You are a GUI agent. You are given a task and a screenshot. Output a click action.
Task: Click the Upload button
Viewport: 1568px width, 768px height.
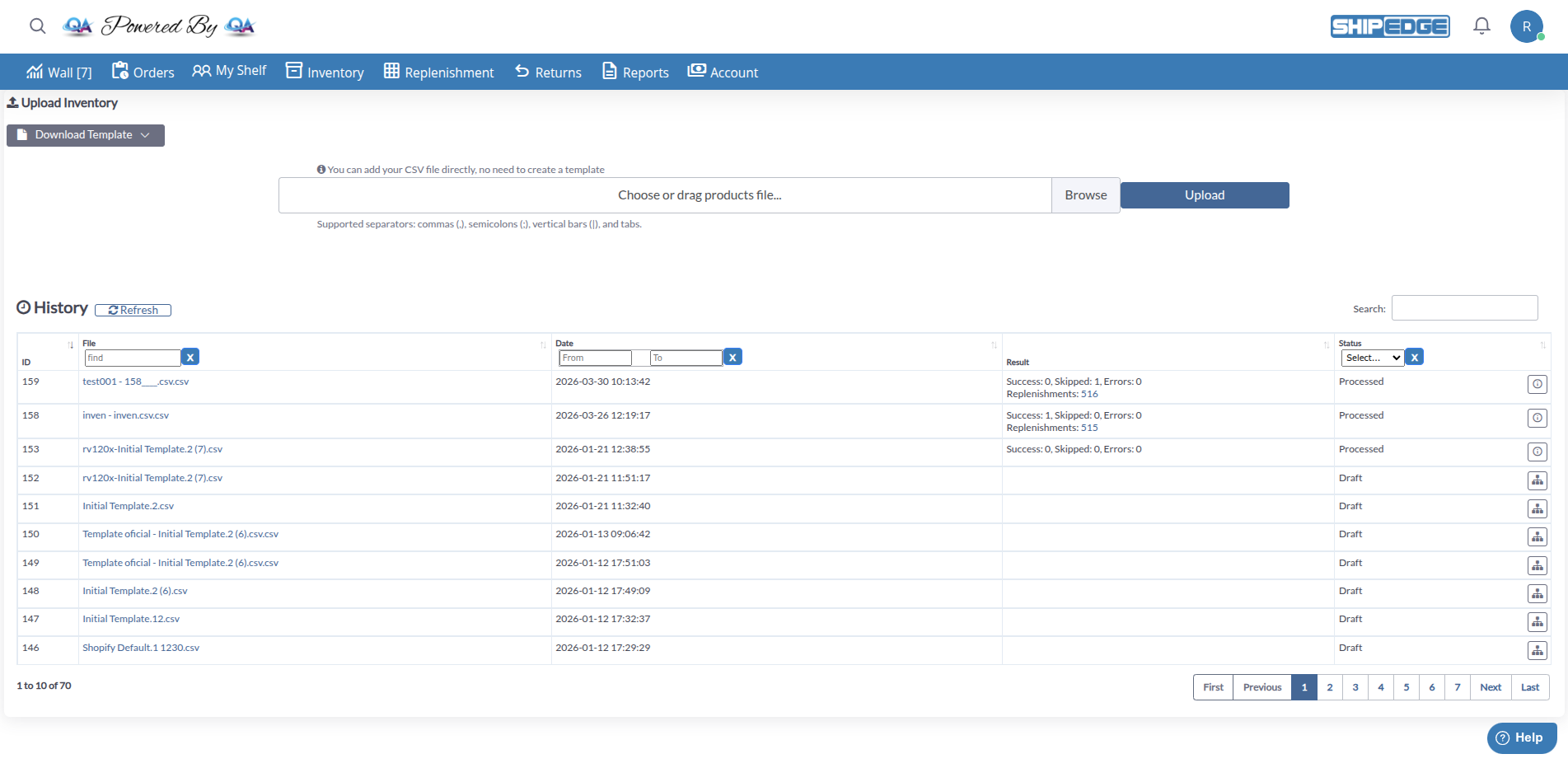[1205, 195]
